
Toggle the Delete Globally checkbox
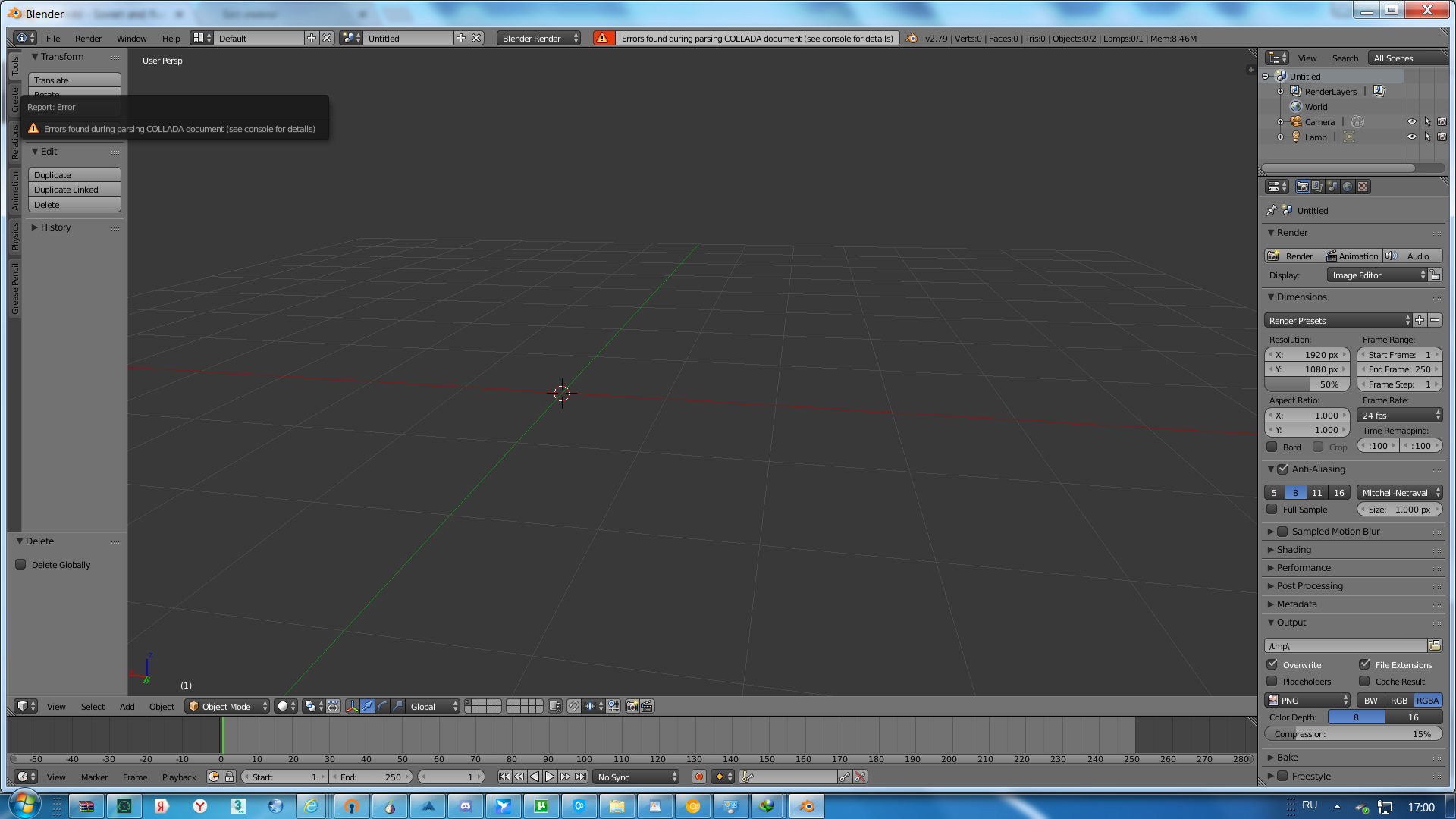click(x=20, y=564)
